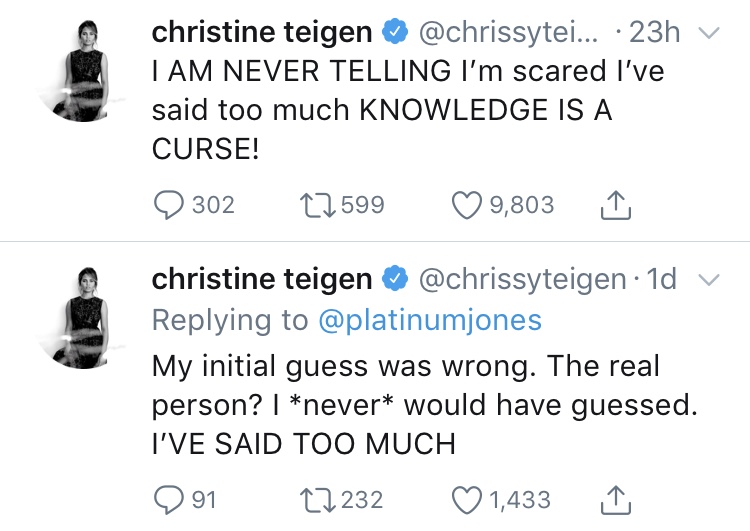The width and height of the screenshot is (750, 531).
Task: Click the 1d timestamp on the reply tweet
Action: coord(661,280)
